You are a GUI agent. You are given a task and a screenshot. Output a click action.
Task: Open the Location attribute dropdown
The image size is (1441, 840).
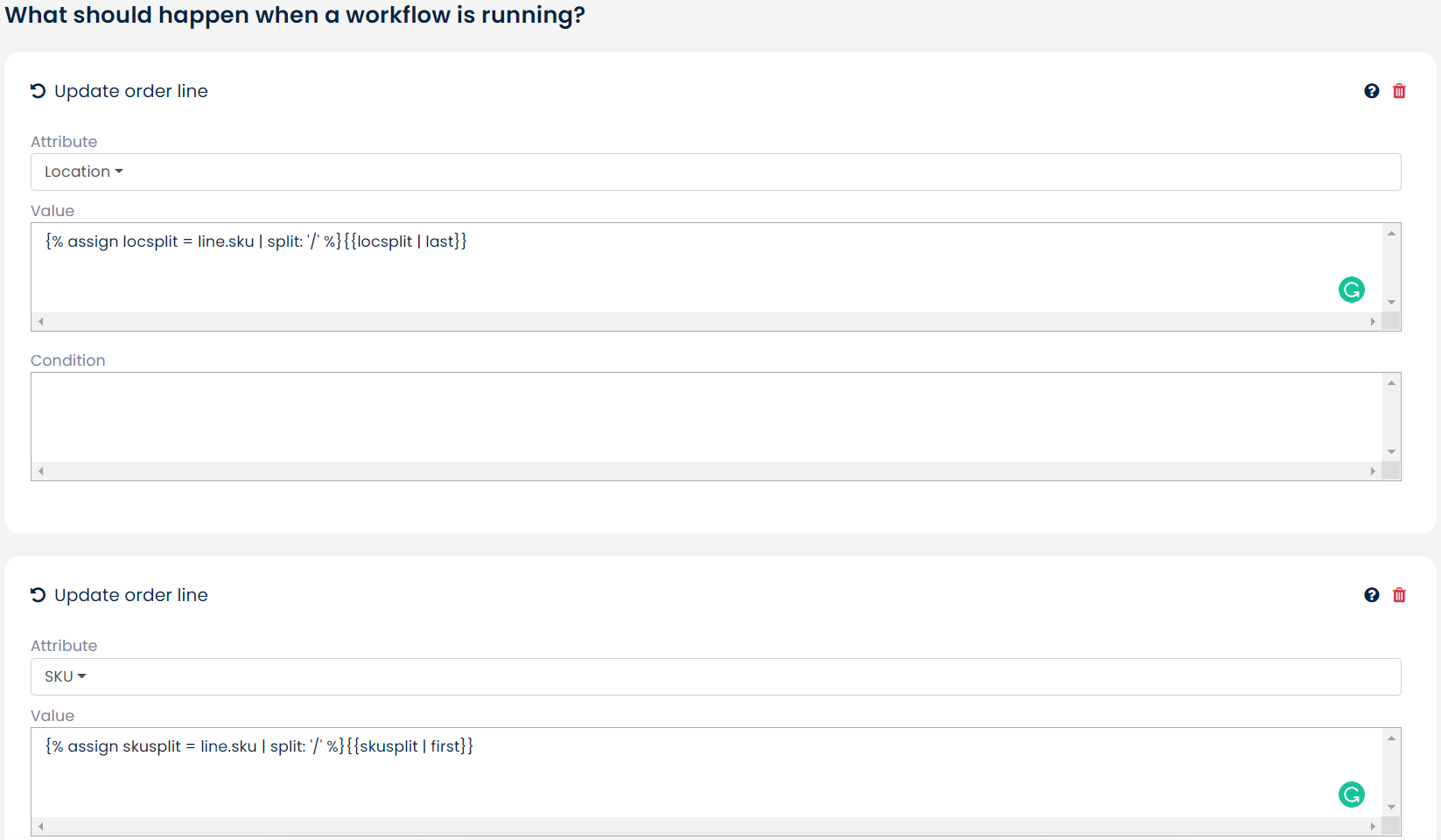[84, 172]
